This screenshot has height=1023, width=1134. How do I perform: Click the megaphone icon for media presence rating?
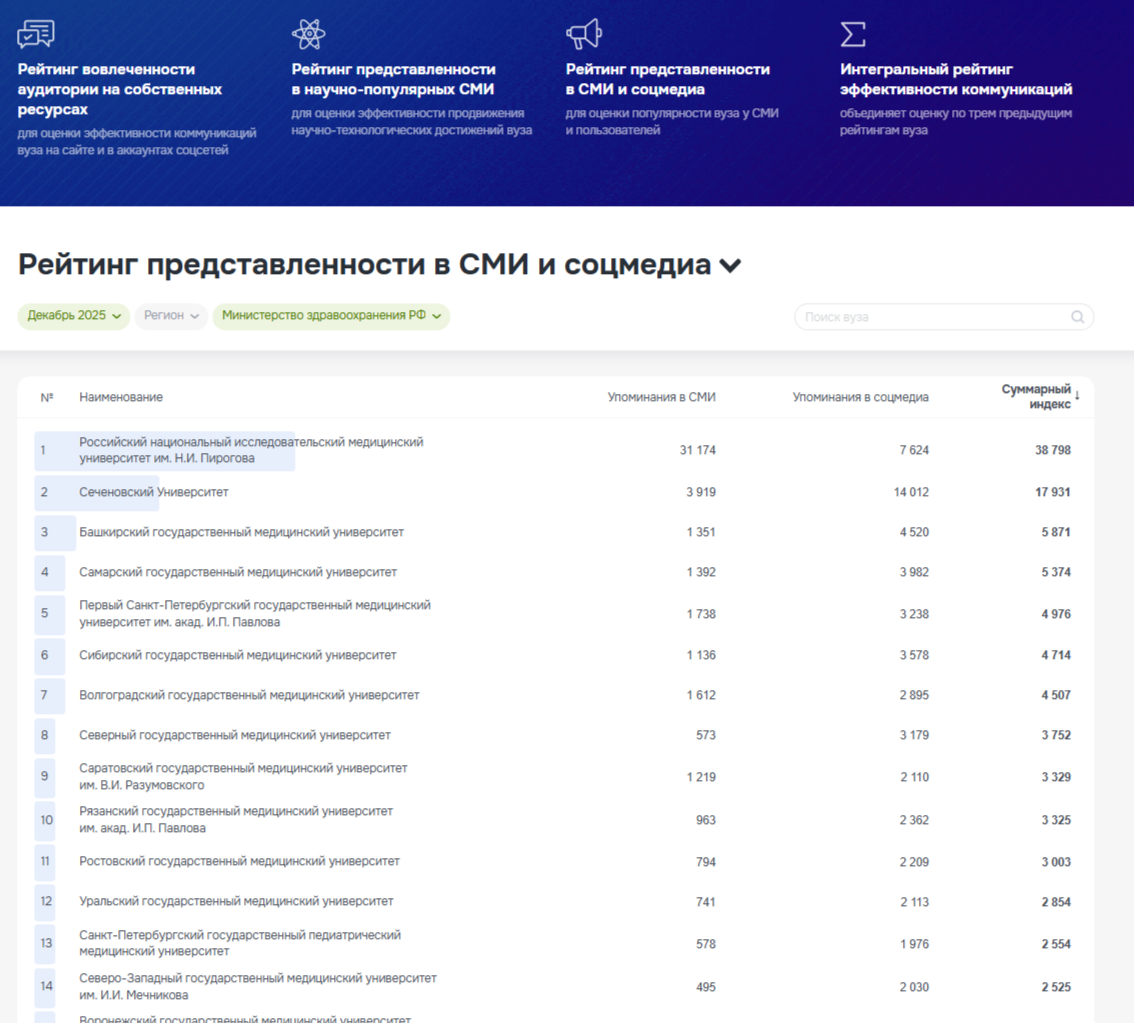point(584,34)
